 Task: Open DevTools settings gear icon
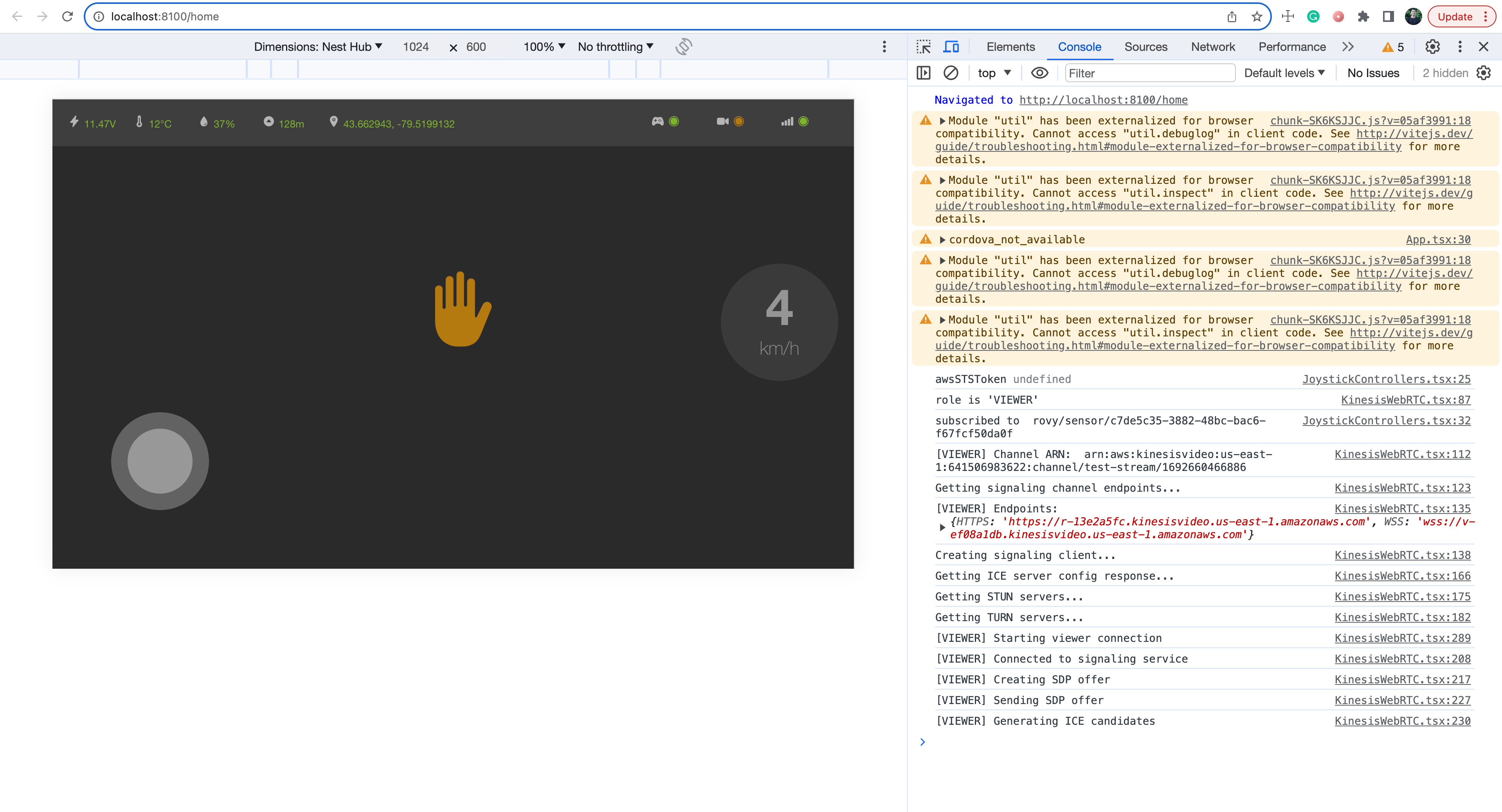coord(1433,47)
